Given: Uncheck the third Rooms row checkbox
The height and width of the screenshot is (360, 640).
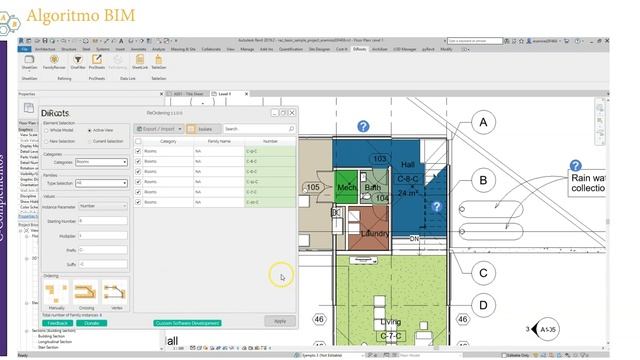Looking at the screenshot, I should [x=138, y=171].
